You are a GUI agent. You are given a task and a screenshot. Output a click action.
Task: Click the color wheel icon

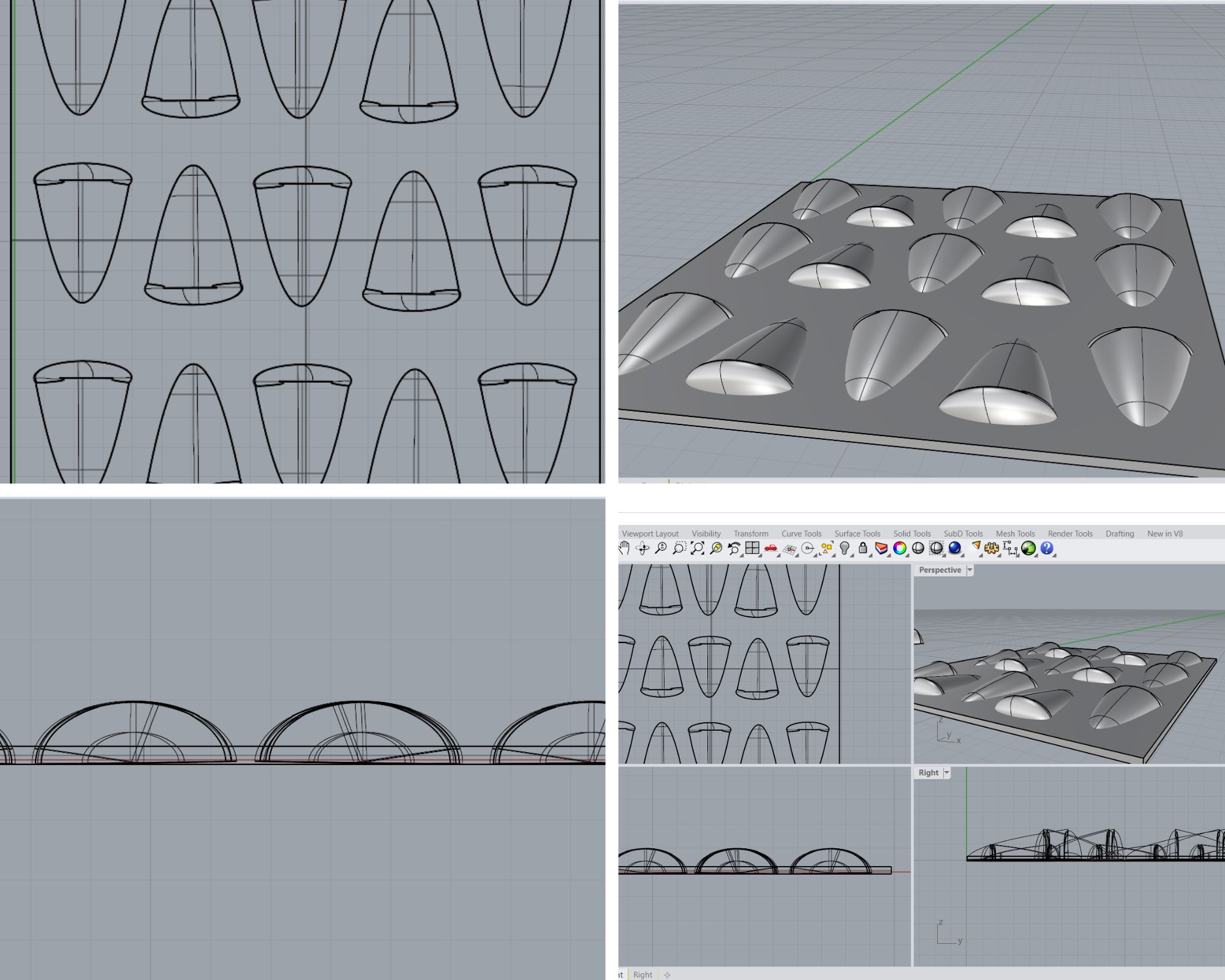pyautogui.click(x=899, y=548)
